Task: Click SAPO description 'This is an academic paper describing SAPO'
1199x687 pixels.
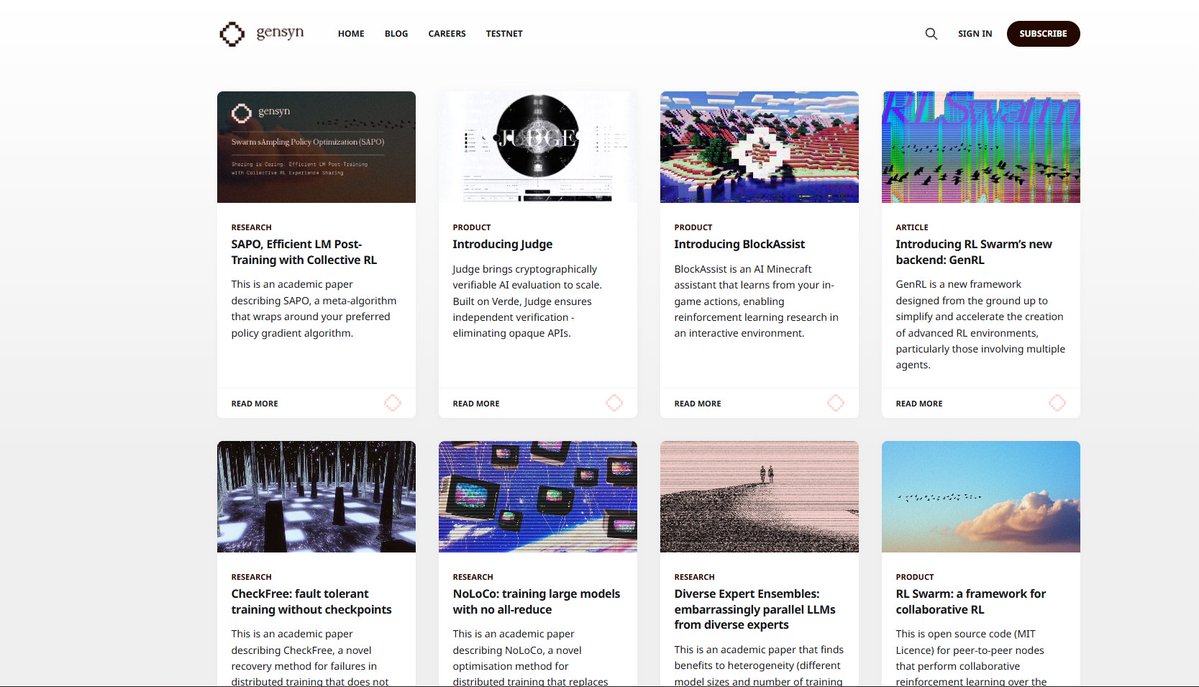Action: 314,308
